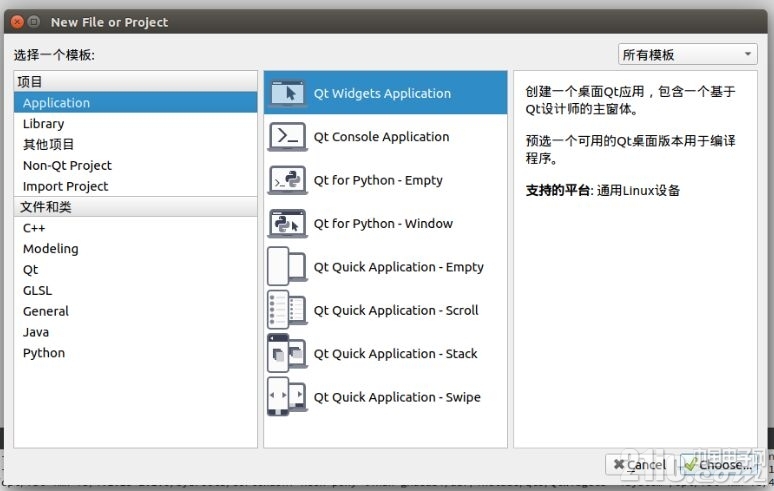This screenshot has height=491, width=774.
Task: Select the Python files category
Action: point(136,353)
